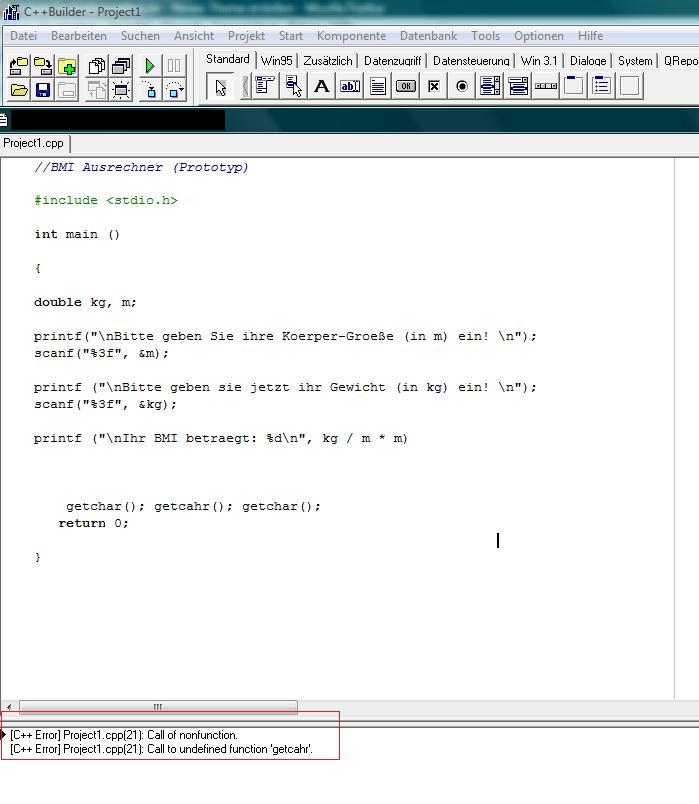Select the RadioButton component icon
Viewport: 699px width, 804px height.
(462, 86)
